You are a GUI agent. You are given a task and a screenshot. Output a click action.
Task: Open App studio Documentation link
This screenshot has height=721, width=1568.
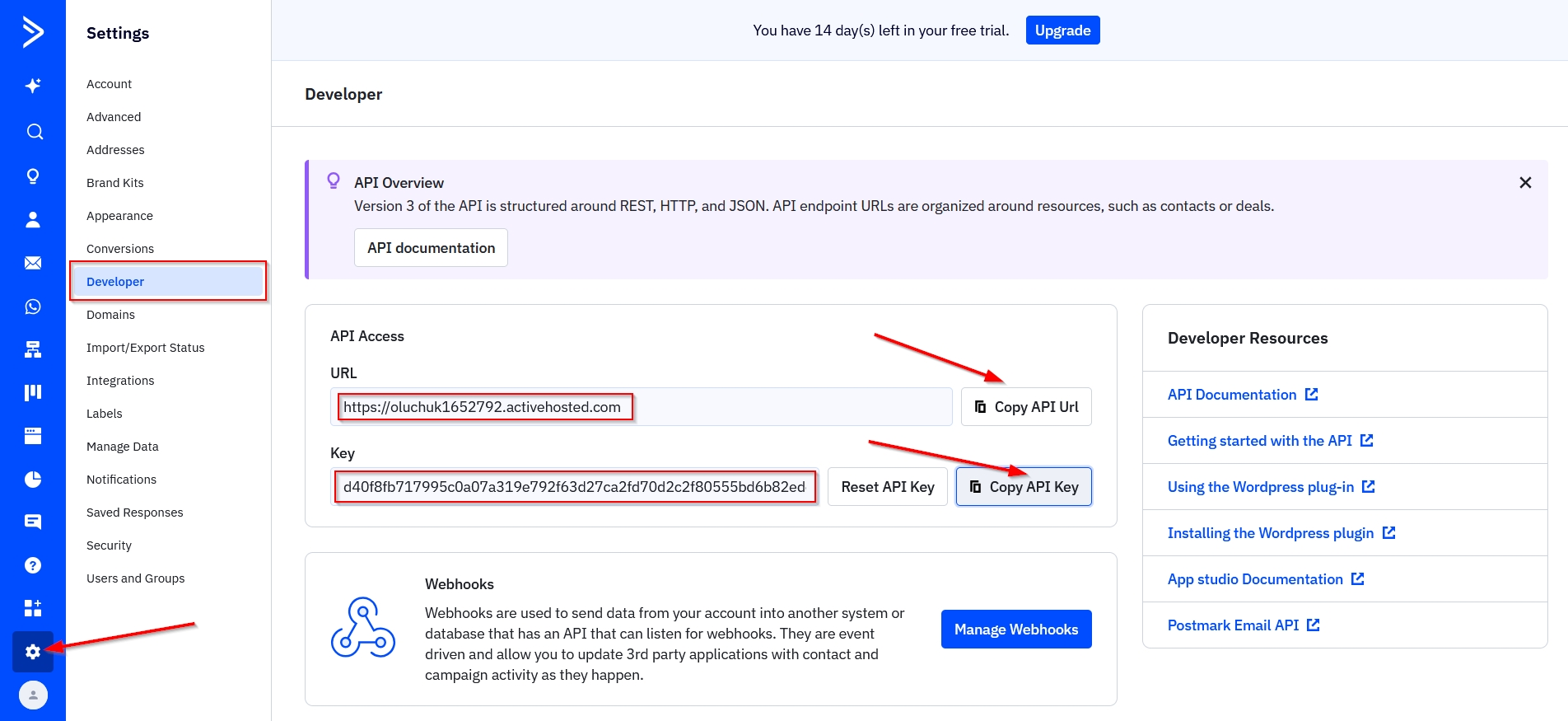tap(1266, 579)
